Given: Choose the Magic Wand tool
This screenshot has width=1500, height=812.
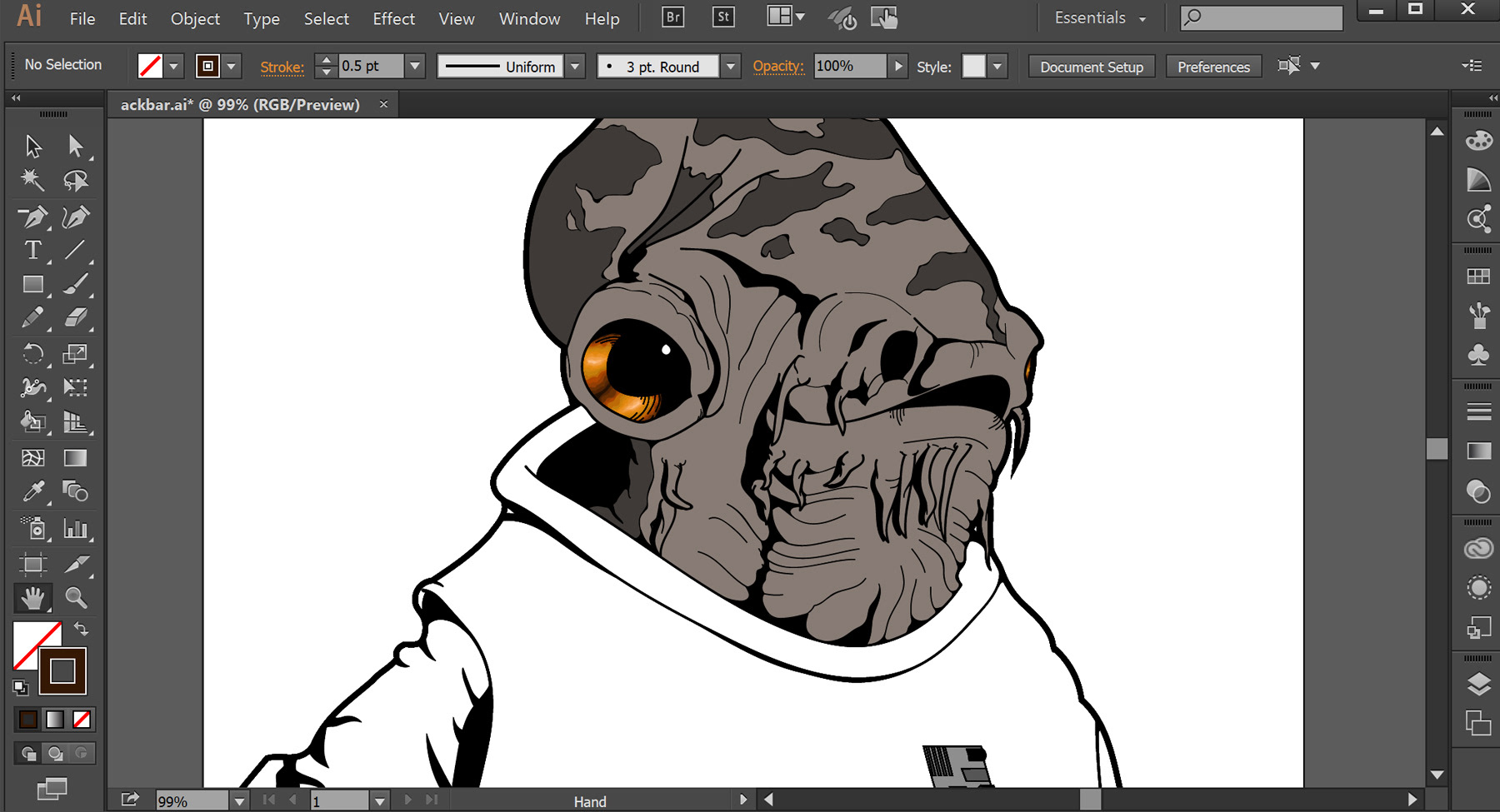Looking at the screenshot, I should pyautogui.click(x=33, y=180).
